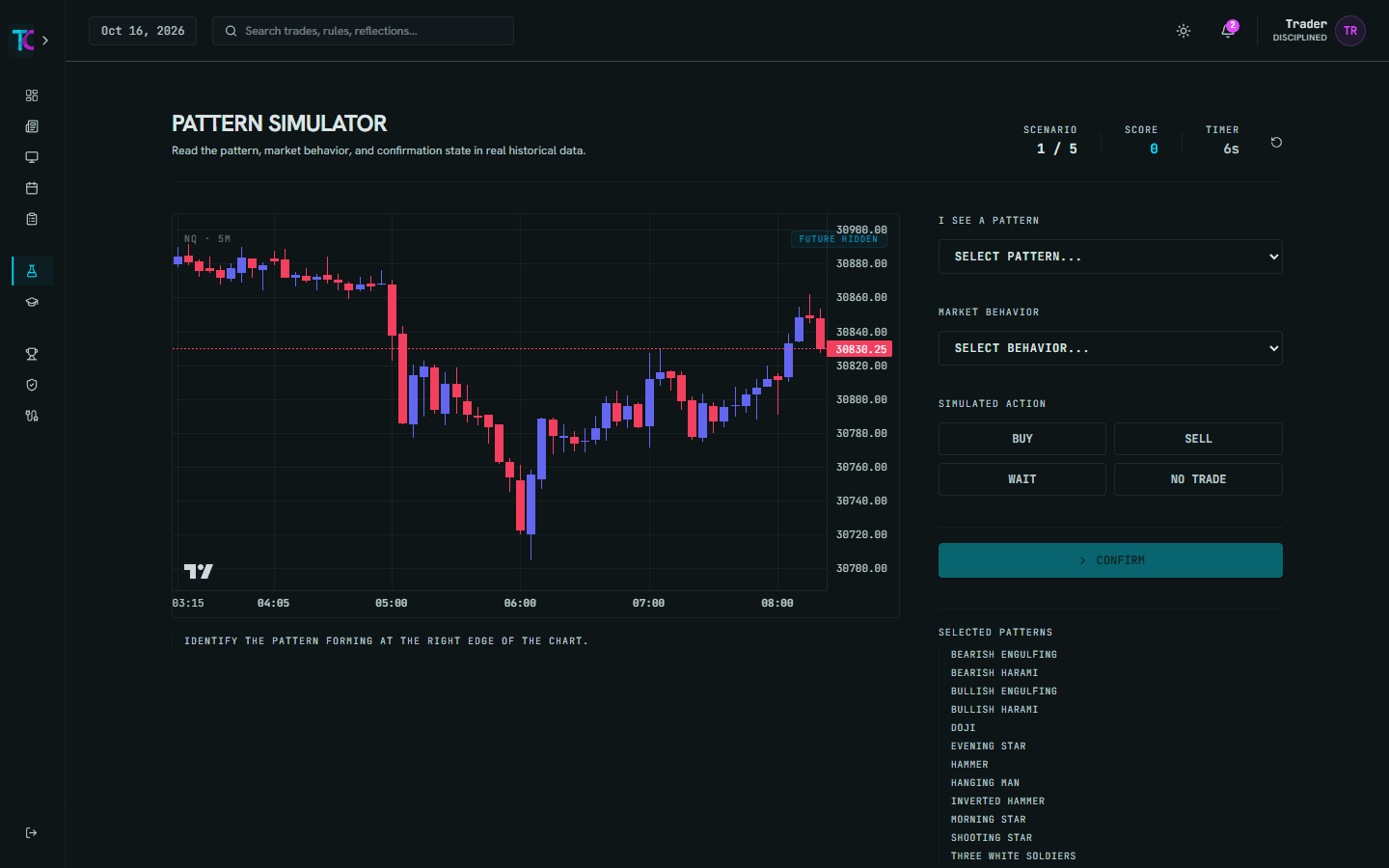Screen dimensions: 1389x868
Task: Click the Future Hidden badge on chart
Action: pyautogui.click(x=838, y=239)
